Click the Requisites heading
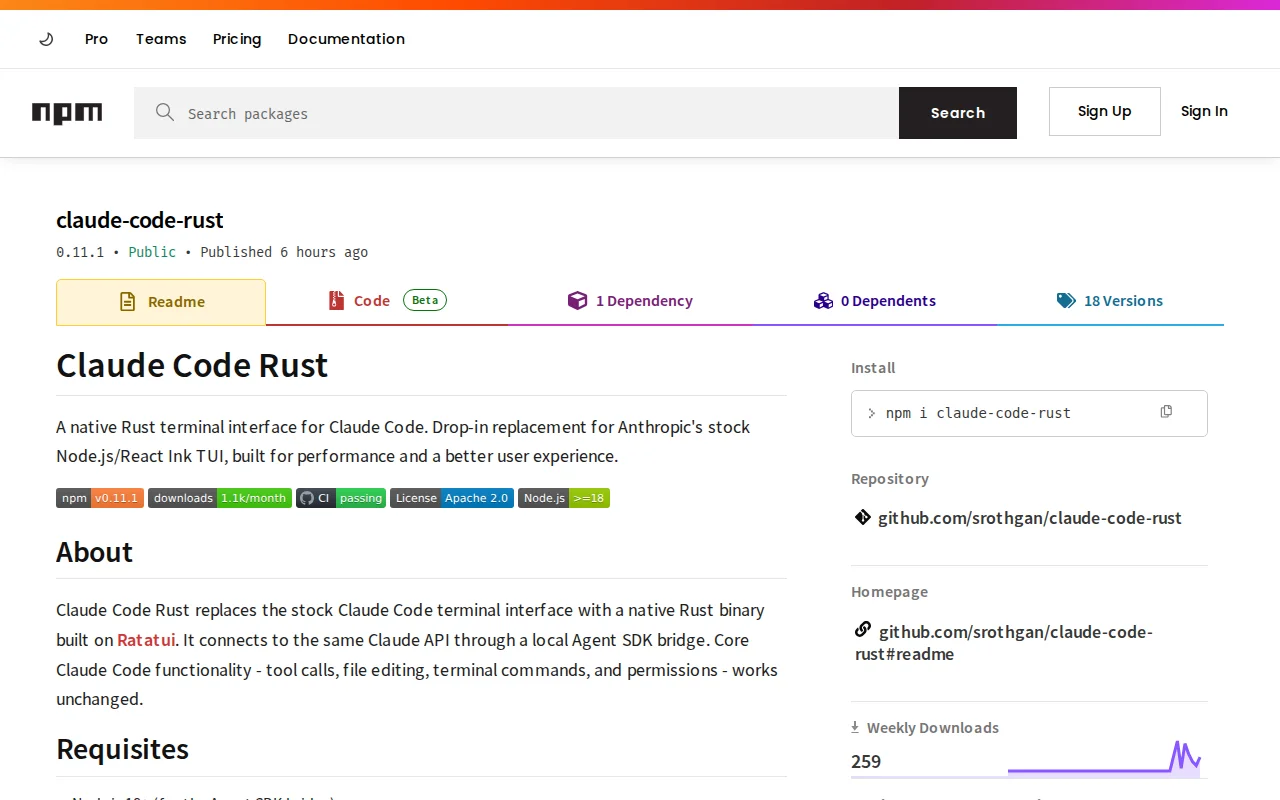1280x800 pixels. coord(122,749)
